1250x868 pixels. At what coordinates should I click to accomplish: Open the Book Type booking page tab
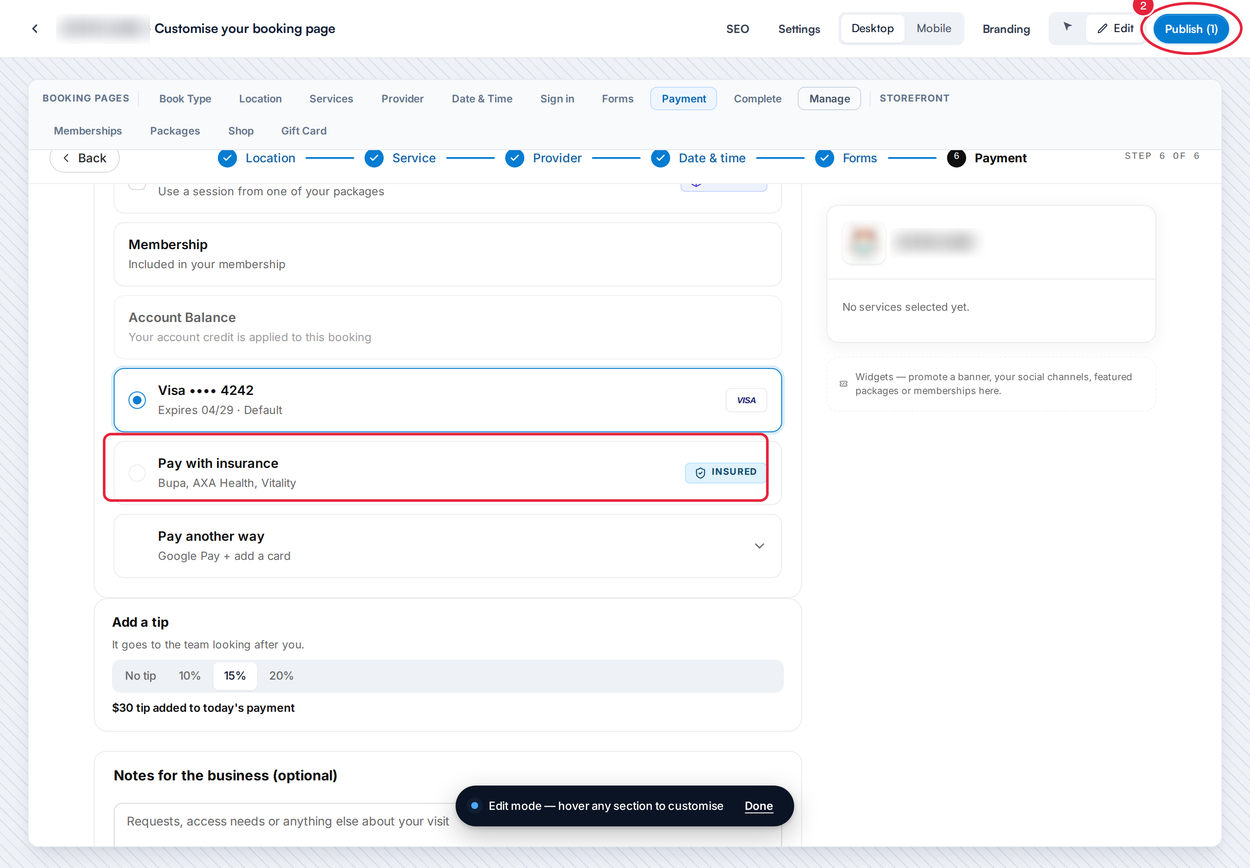[185, 99]
